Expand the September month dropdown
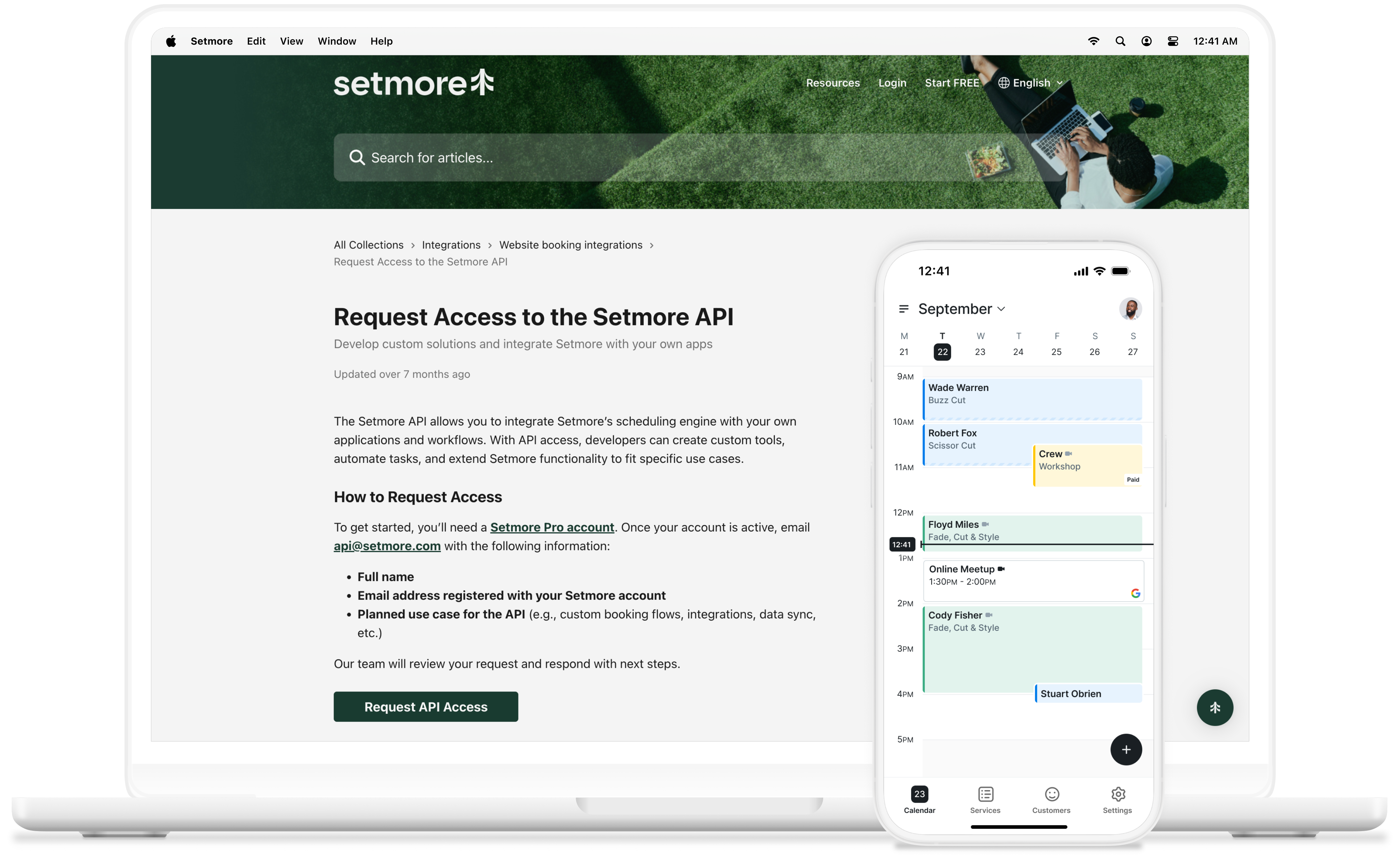 tap(962, 309)
